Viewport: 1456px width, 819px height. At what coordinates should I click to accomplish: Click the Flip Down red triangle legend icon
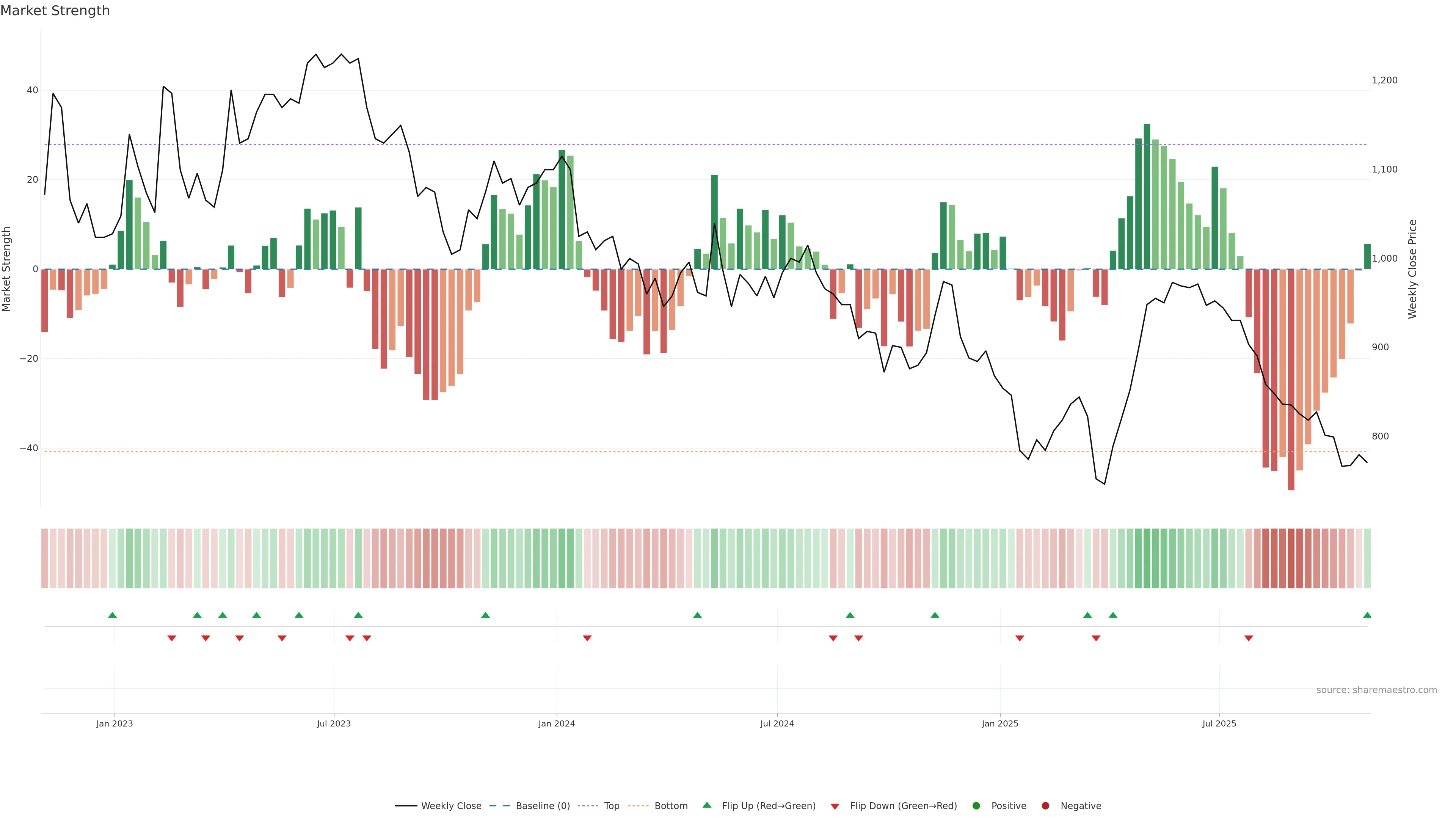click(x=835, y=806)
